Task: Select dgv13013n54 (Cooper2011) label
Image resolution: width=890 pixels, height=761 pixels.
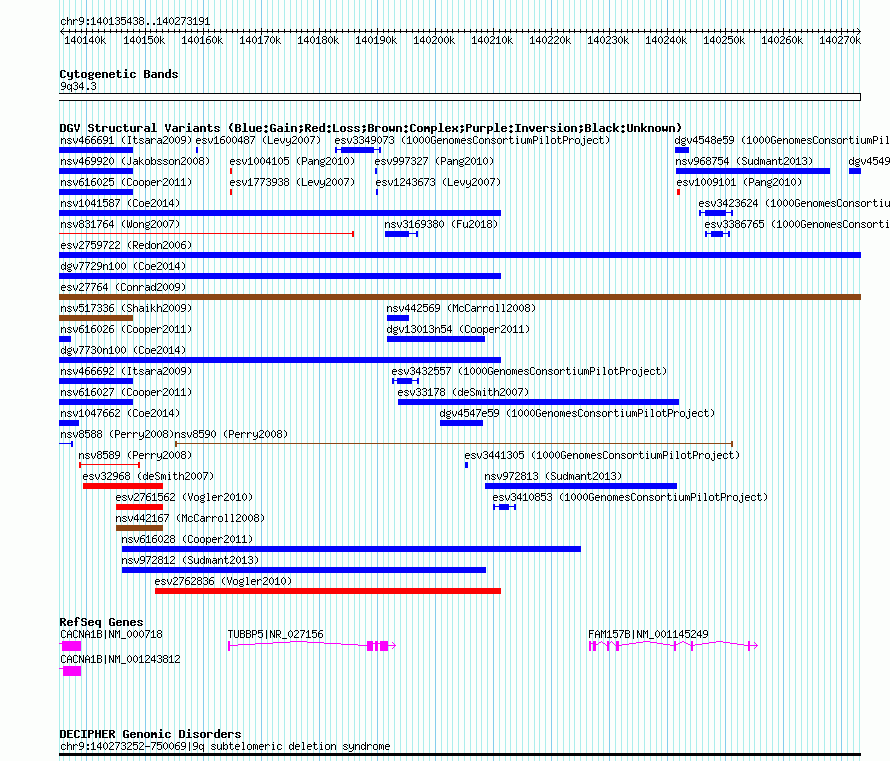Action: coord(458,329)
